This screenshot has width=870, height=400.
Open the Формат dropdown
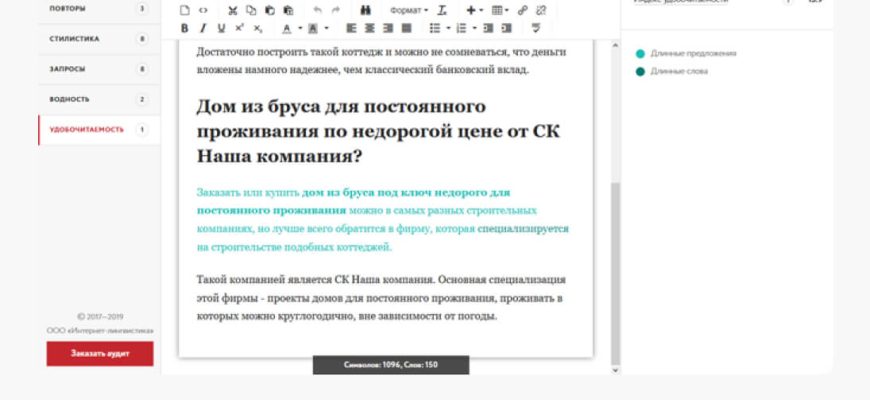click(408, 10)
